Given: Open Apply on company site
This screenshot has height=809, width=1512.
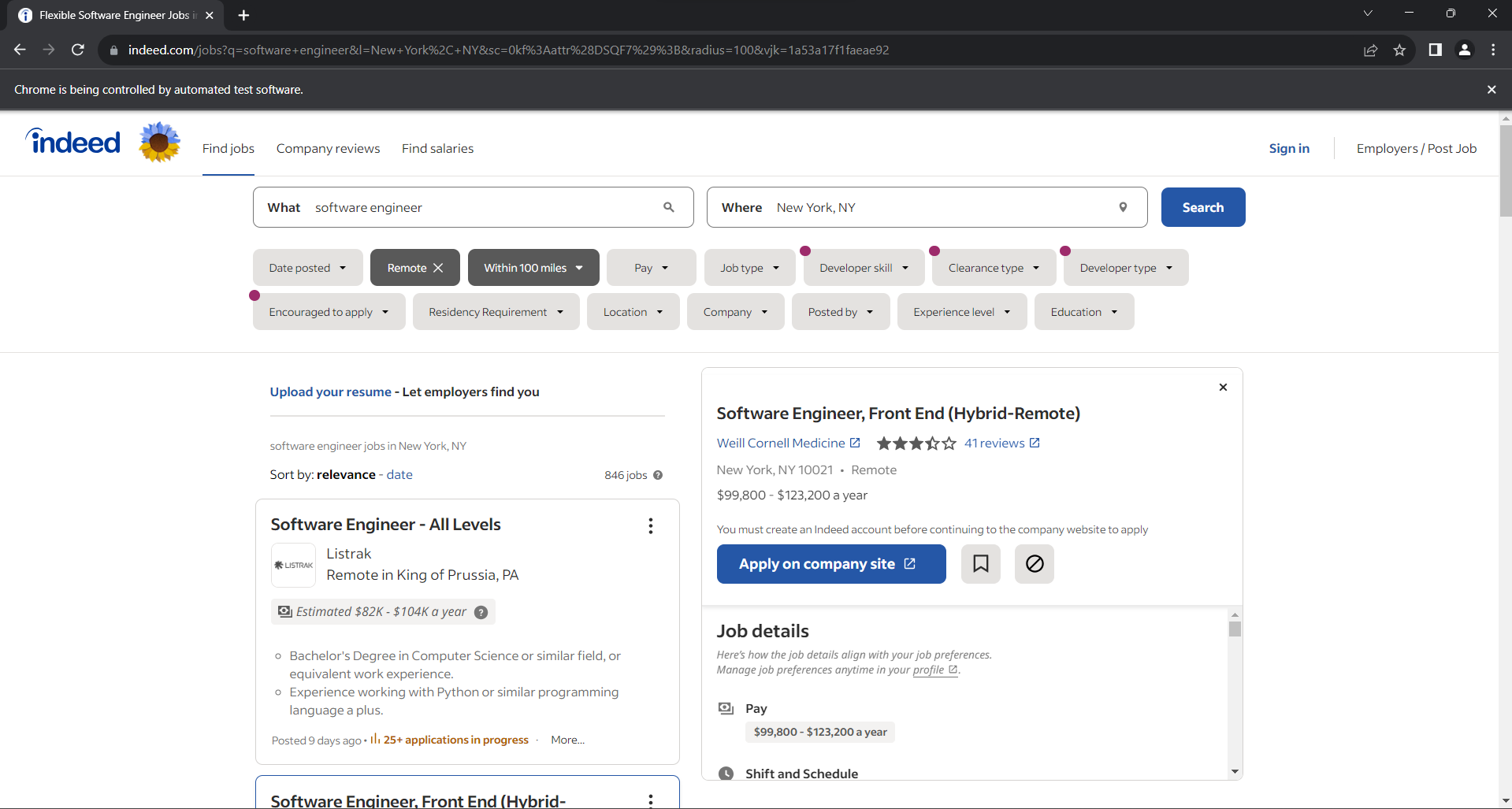Looking at the screenshot, I should (830, 563).
